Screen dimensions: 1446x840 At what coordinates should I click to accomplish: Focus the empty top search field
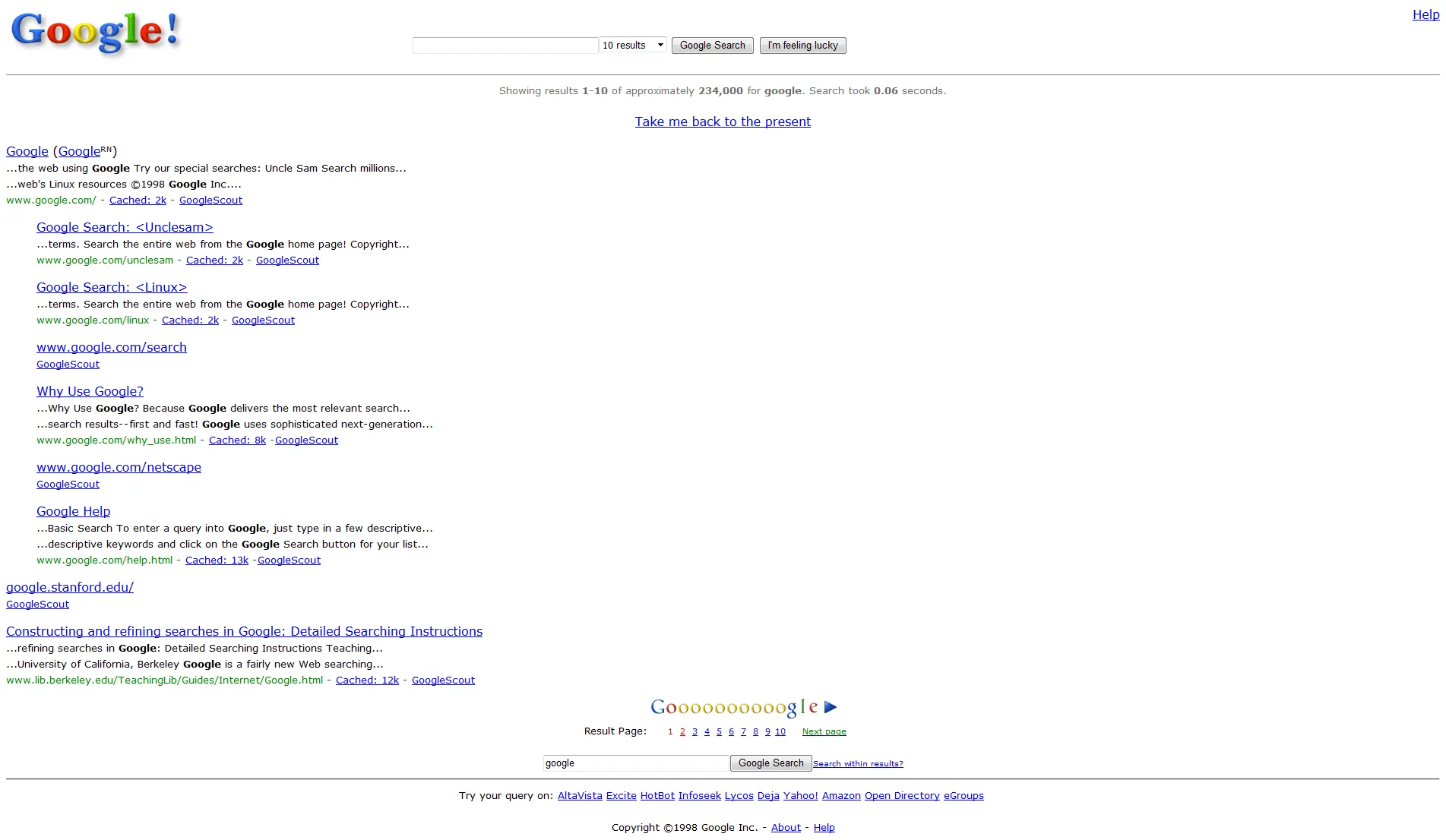click(505, 46)
